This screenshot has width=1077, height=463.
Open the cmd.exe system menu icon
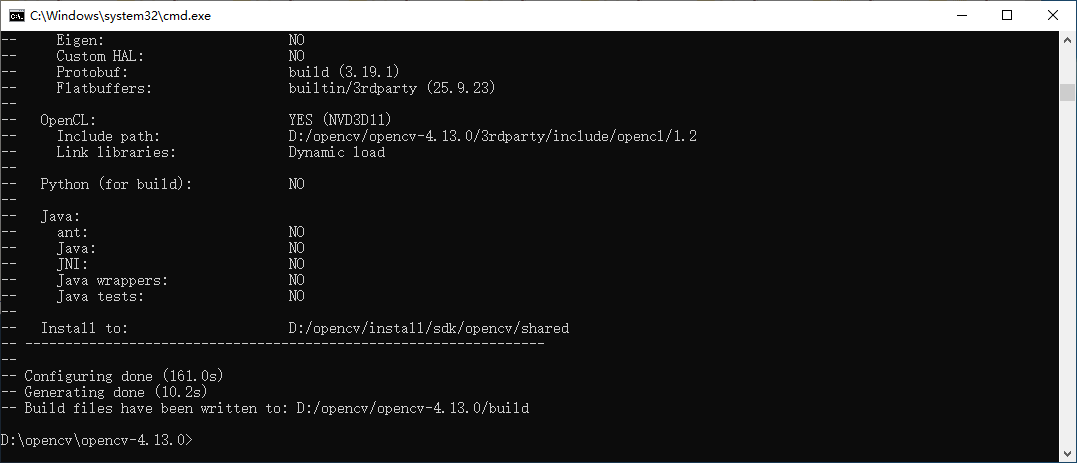17,16
